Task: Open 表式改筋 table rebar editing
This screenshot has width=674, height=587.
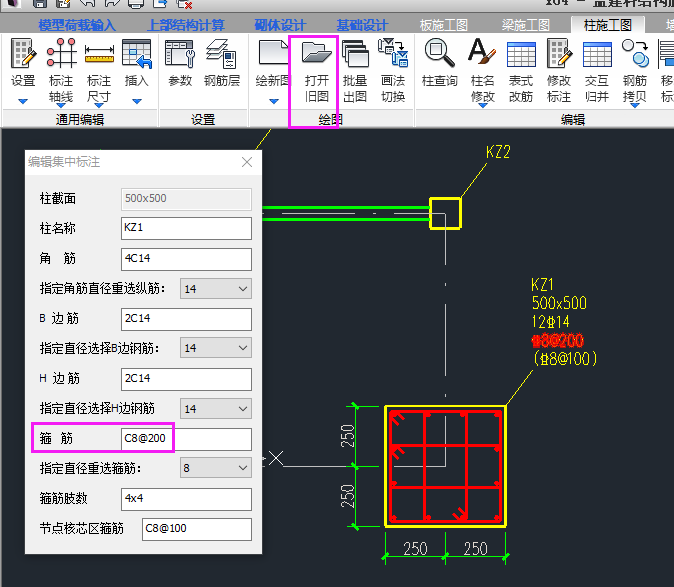Action: [x=521, y=71]
